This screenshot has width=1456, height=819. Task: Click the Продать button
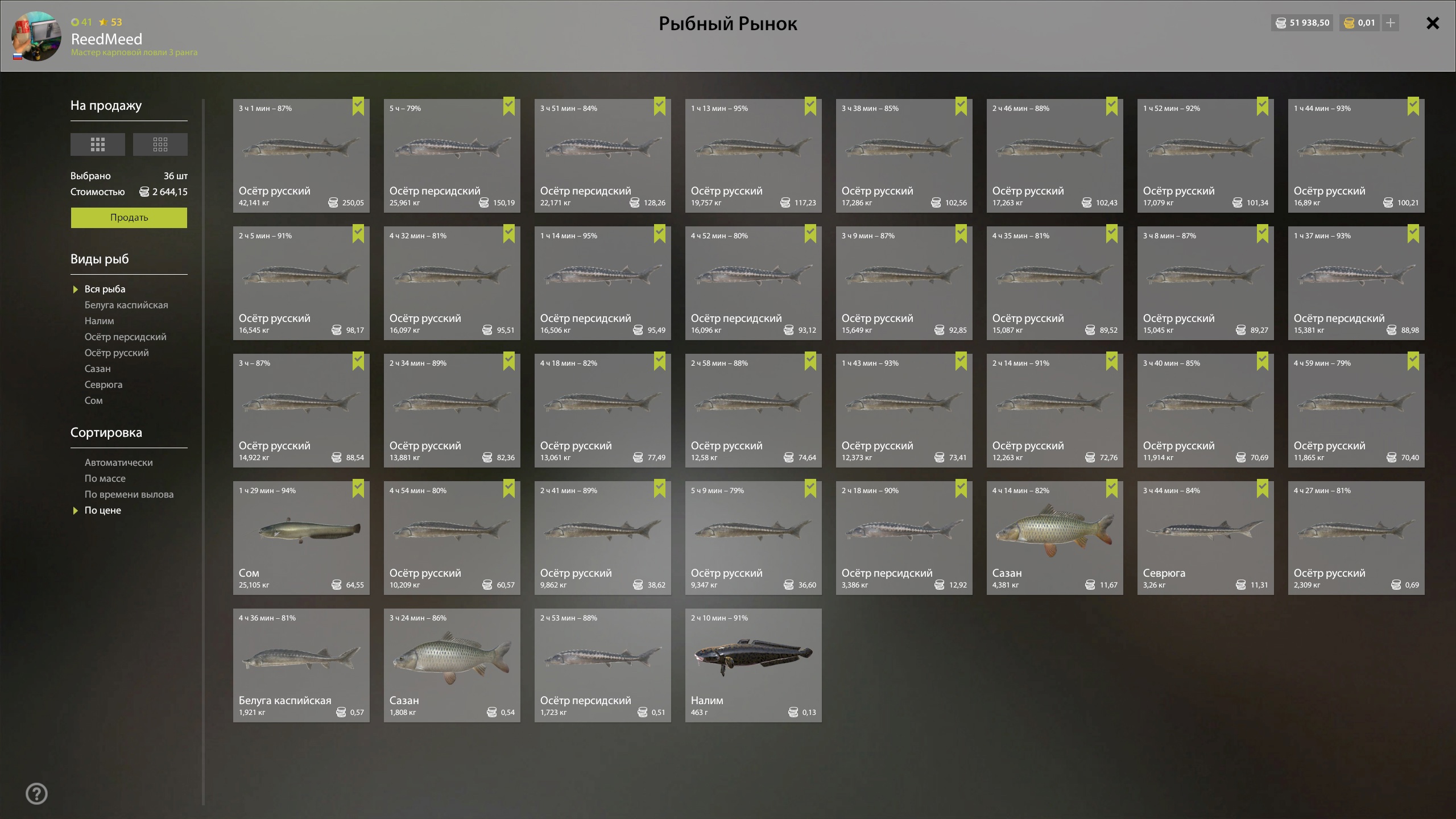pos(129,218)
